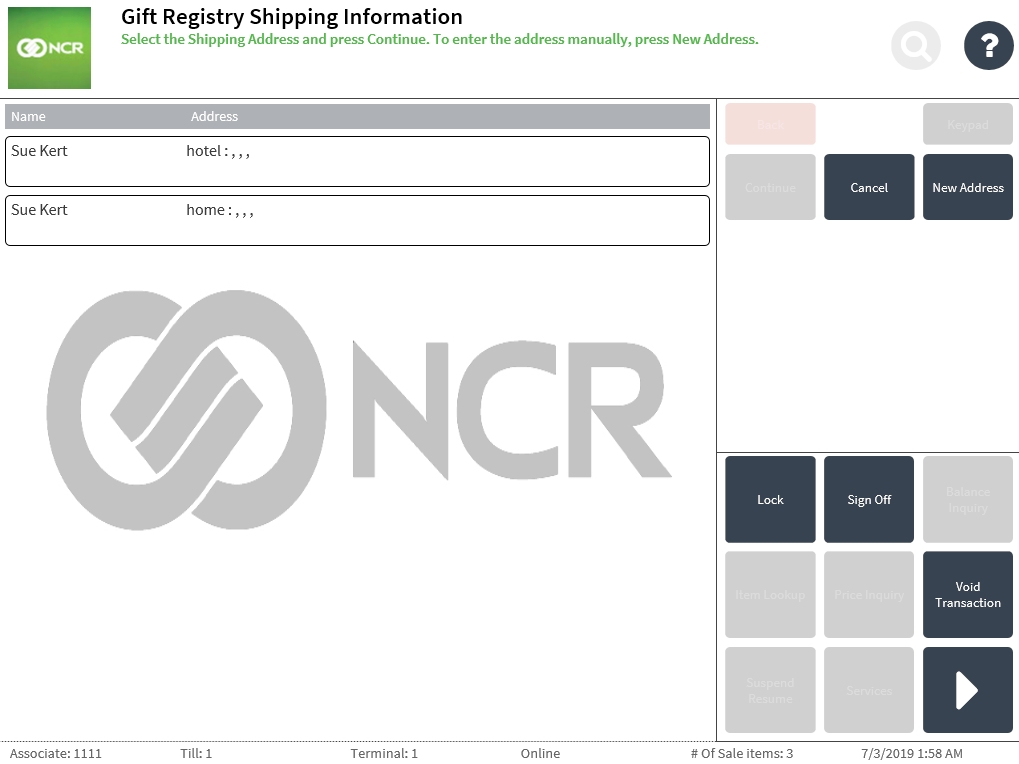
Task: Click the greyed-out Back button
Action: click(x=770, y=123)
